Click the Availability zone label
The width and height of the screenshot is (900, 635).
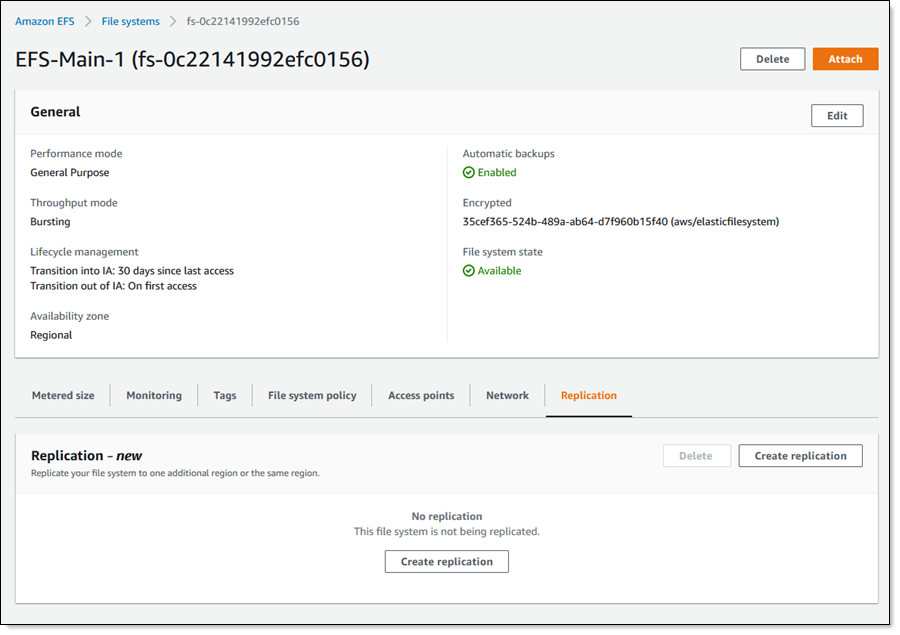(69, 316)
